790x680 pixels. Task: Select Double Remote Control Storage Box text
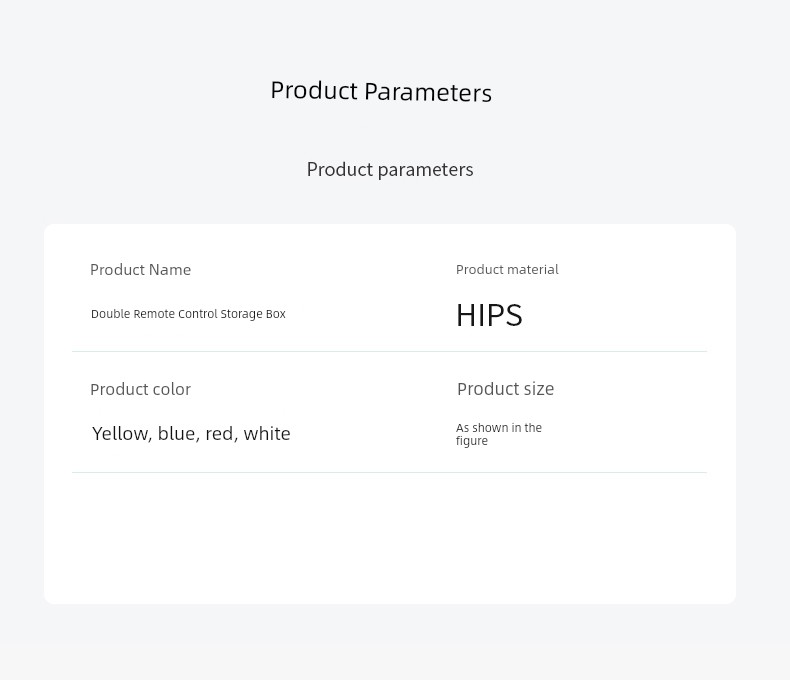click(x=188, y=314)
